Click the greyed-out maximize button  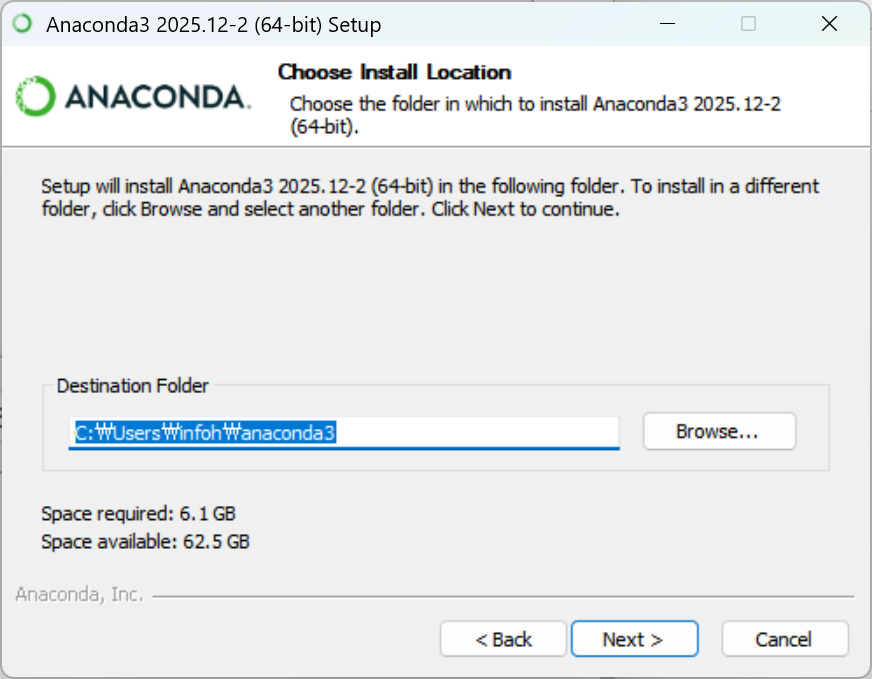[748, 24]
